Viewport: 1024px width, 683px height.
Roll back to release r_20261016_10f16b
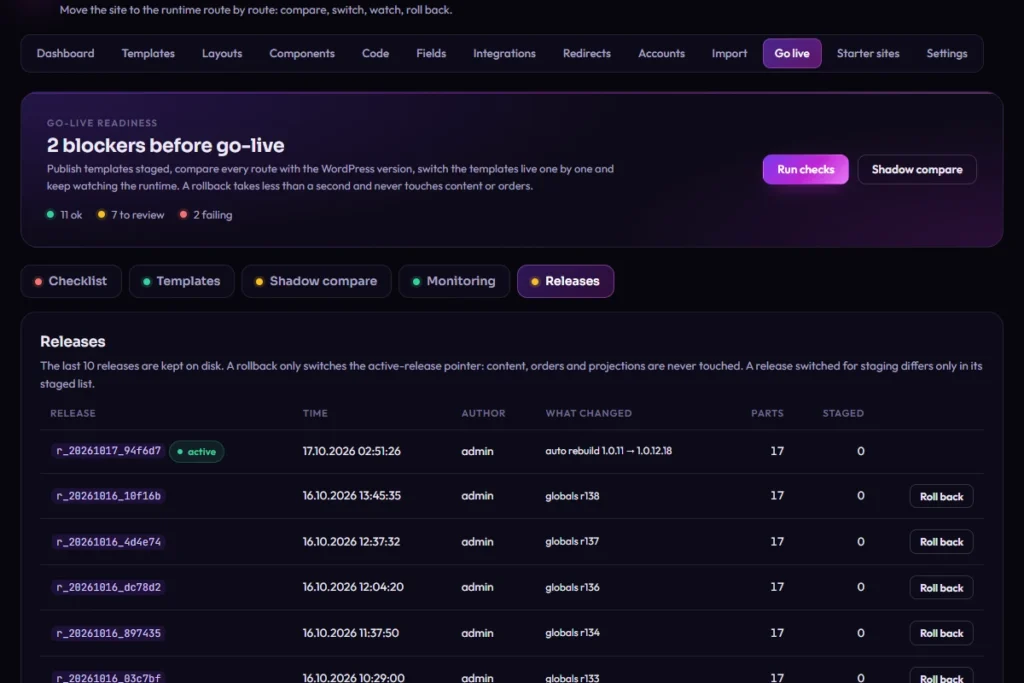click(941, 497)
